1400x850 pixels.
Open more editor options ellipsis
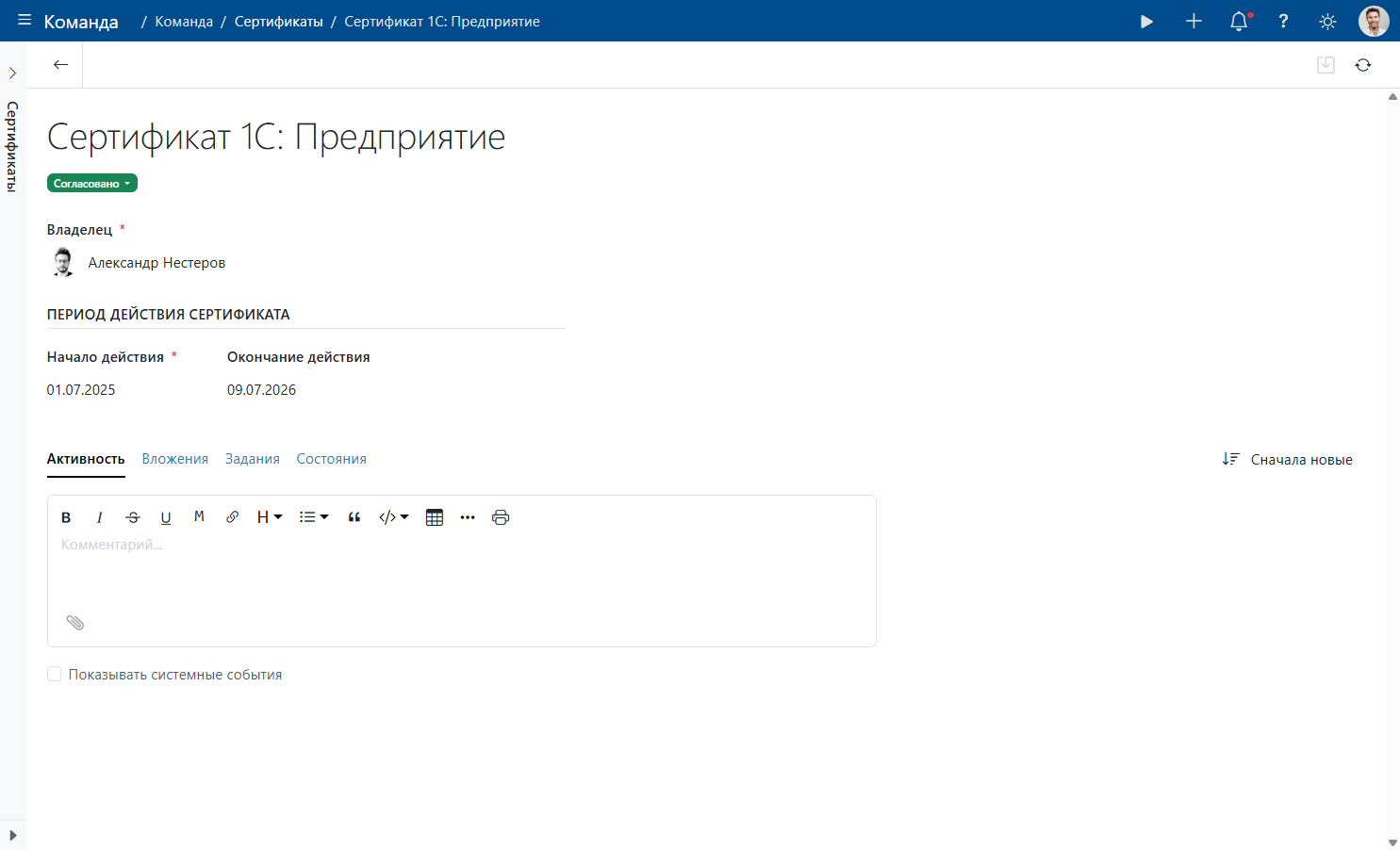pos(468,517)
